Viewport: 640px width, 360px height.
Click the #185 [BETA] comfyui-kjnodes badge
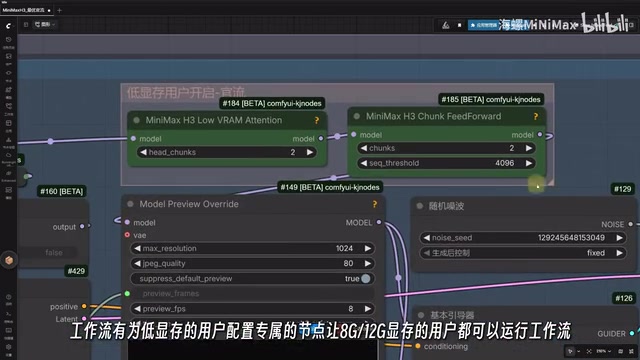[491, 100]
